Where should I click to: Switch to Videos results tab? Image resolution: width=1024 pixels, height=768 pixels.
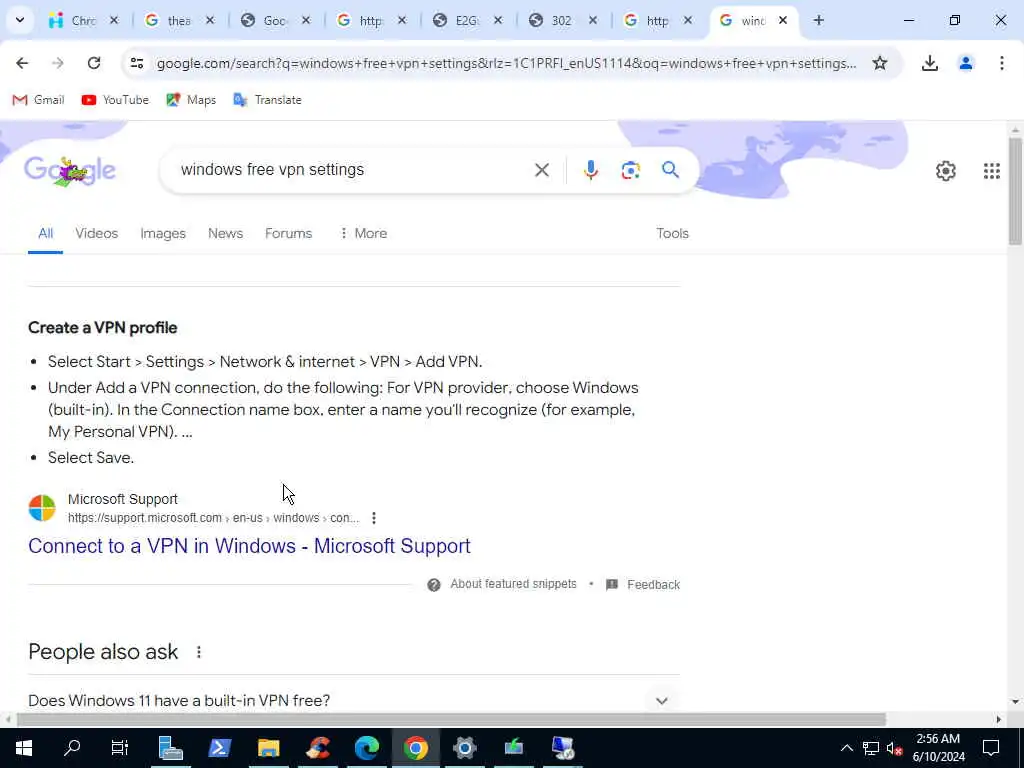tap(97, 233)
